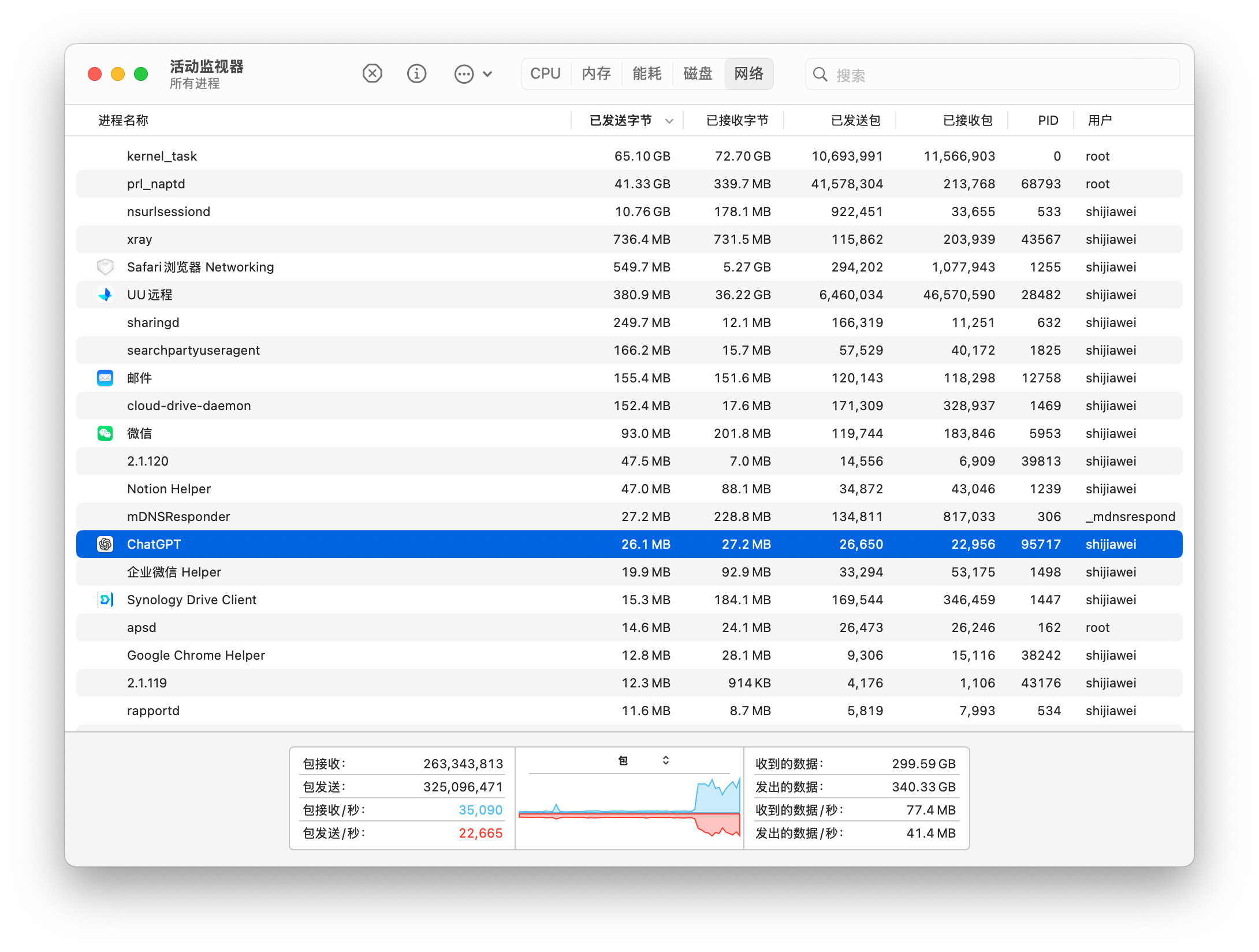The image size is (1259, 952).
Task: Switch to the CPU tab
Action: click(546, 74)
